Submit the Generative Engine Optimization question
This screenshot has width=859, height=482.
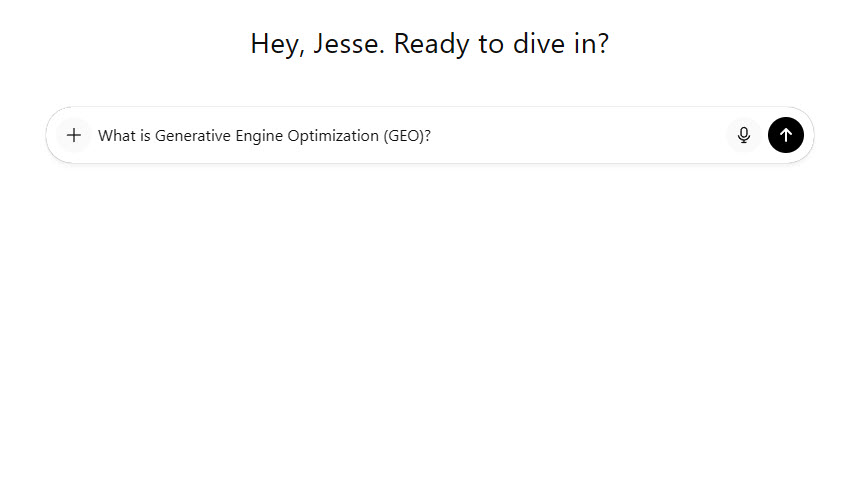coord(786,135)
